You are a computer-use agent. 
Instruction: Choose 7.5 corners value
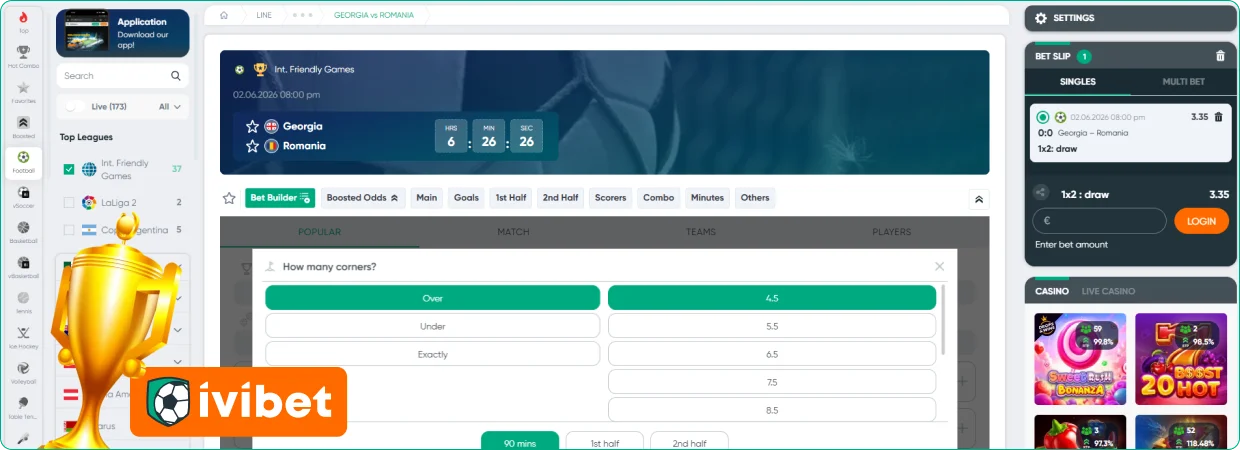772,382
